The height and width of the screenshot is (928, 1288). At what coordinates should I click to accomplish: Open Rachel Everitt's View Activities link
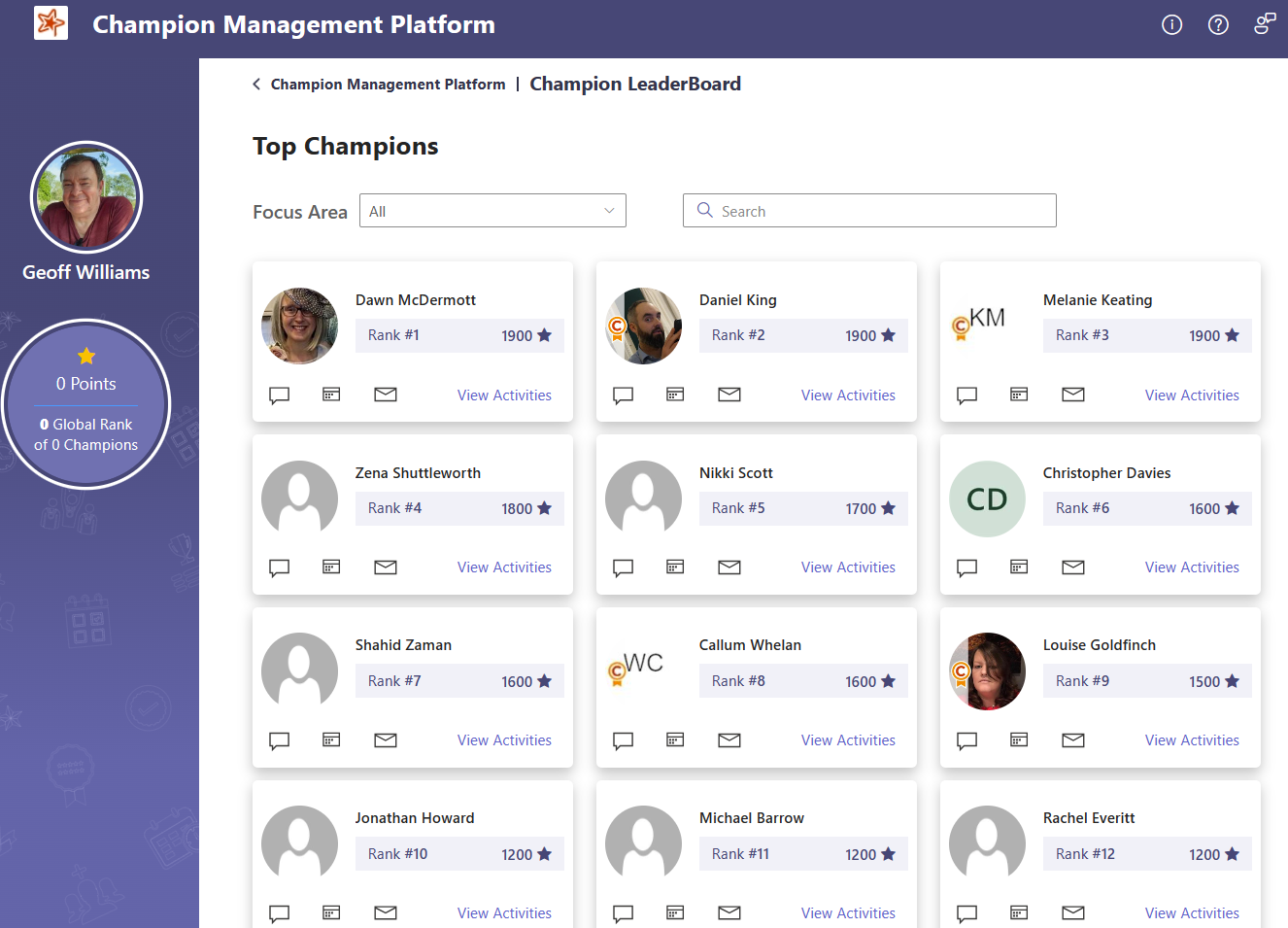tap(1192, 912)
